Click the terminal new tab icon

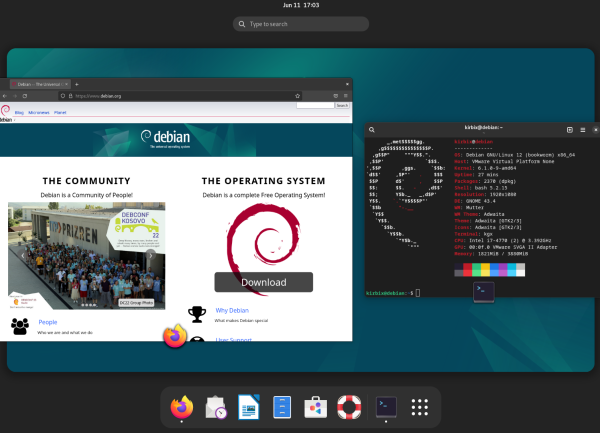570,130
